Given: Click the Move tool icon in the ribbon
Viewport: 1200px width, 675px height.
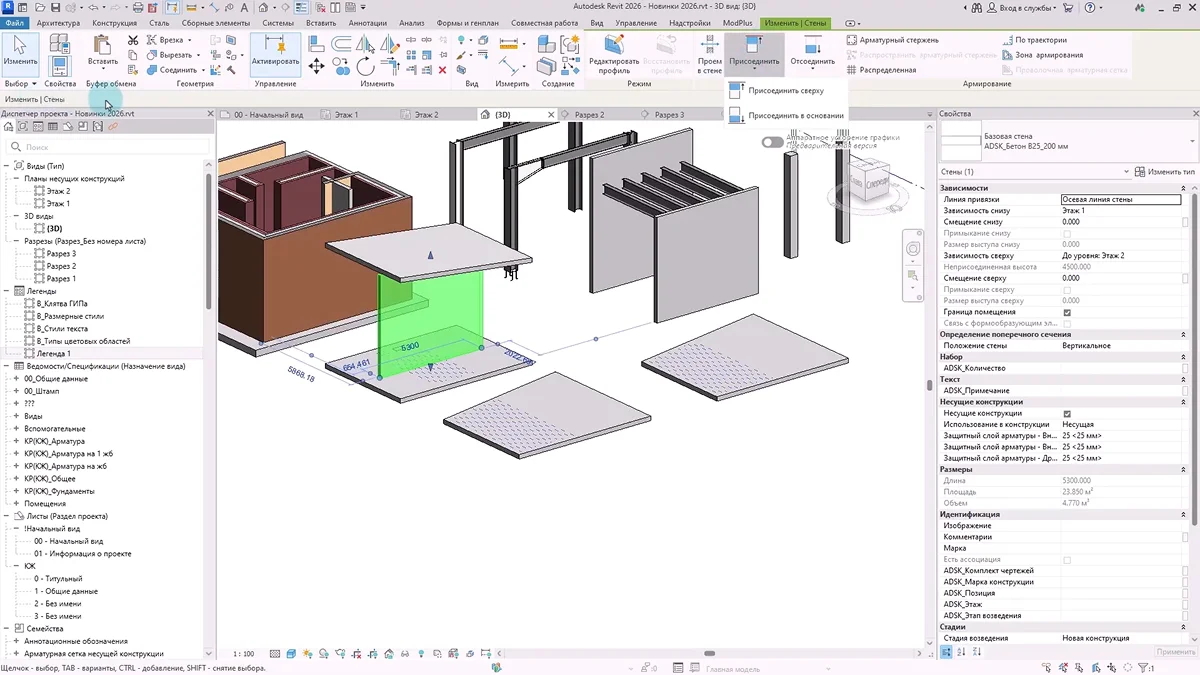Looking at the screenshot, I should click(316, 66).
